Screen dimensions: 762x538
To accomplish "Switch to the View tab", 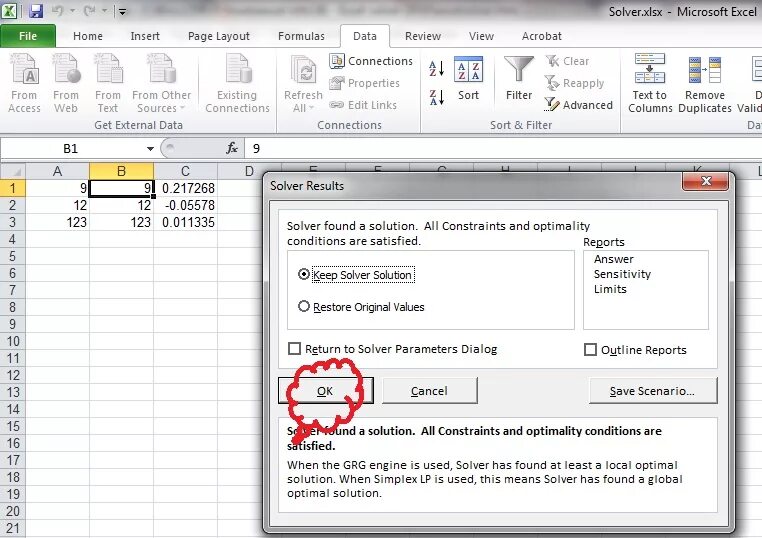I will 481,36.
